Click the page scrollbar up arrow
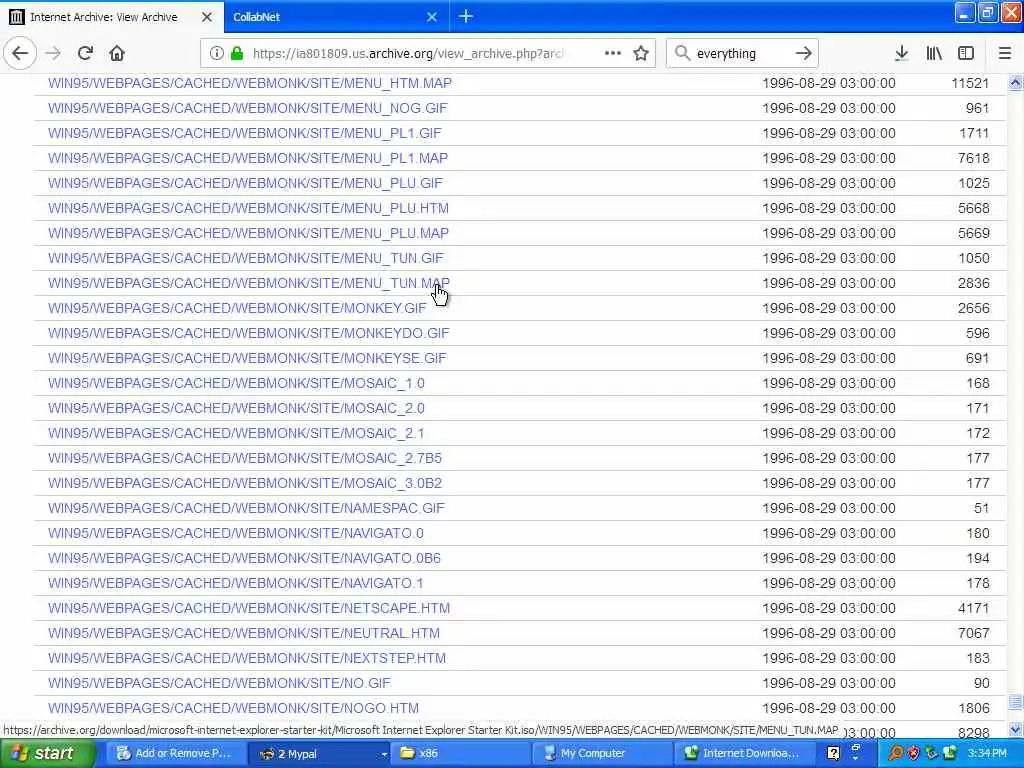This screenshot has width=1024, height=768. click(x=1016, y=82)
